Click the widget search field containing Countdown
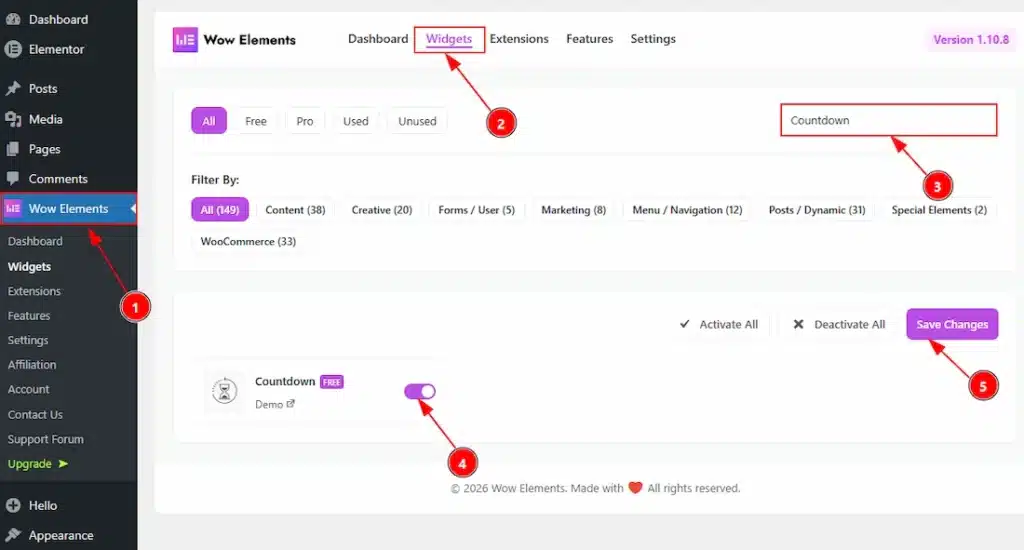1024x550 pixels. (x=888, y=120)
